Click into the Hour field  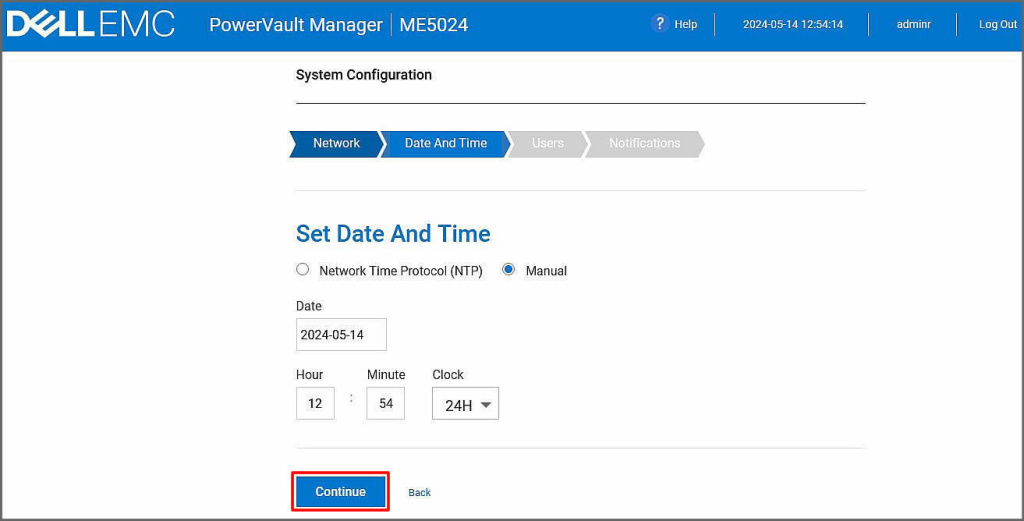coord(315,404)
